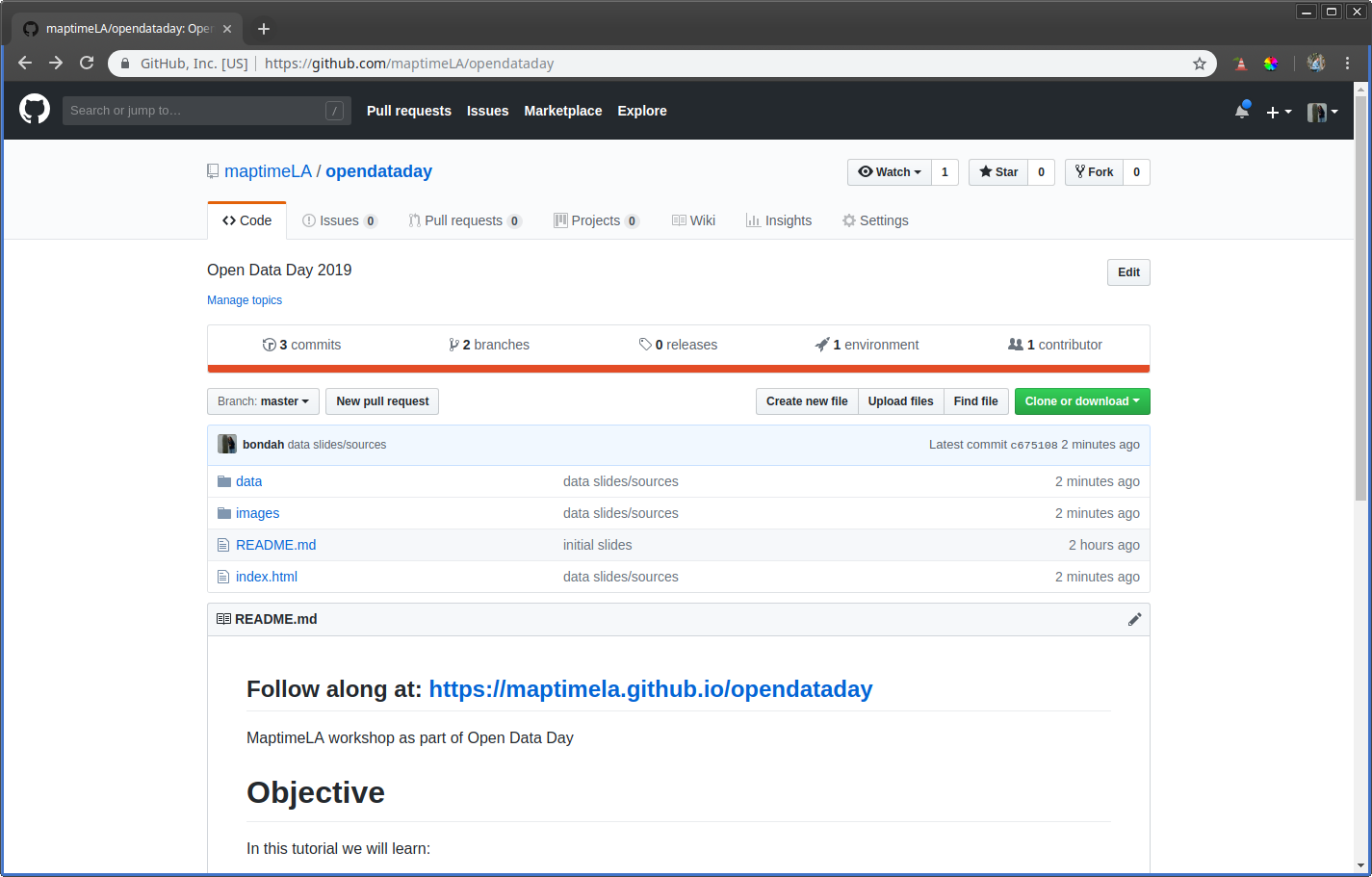Star the repository

pyautogui.click(x=998, y=172)
